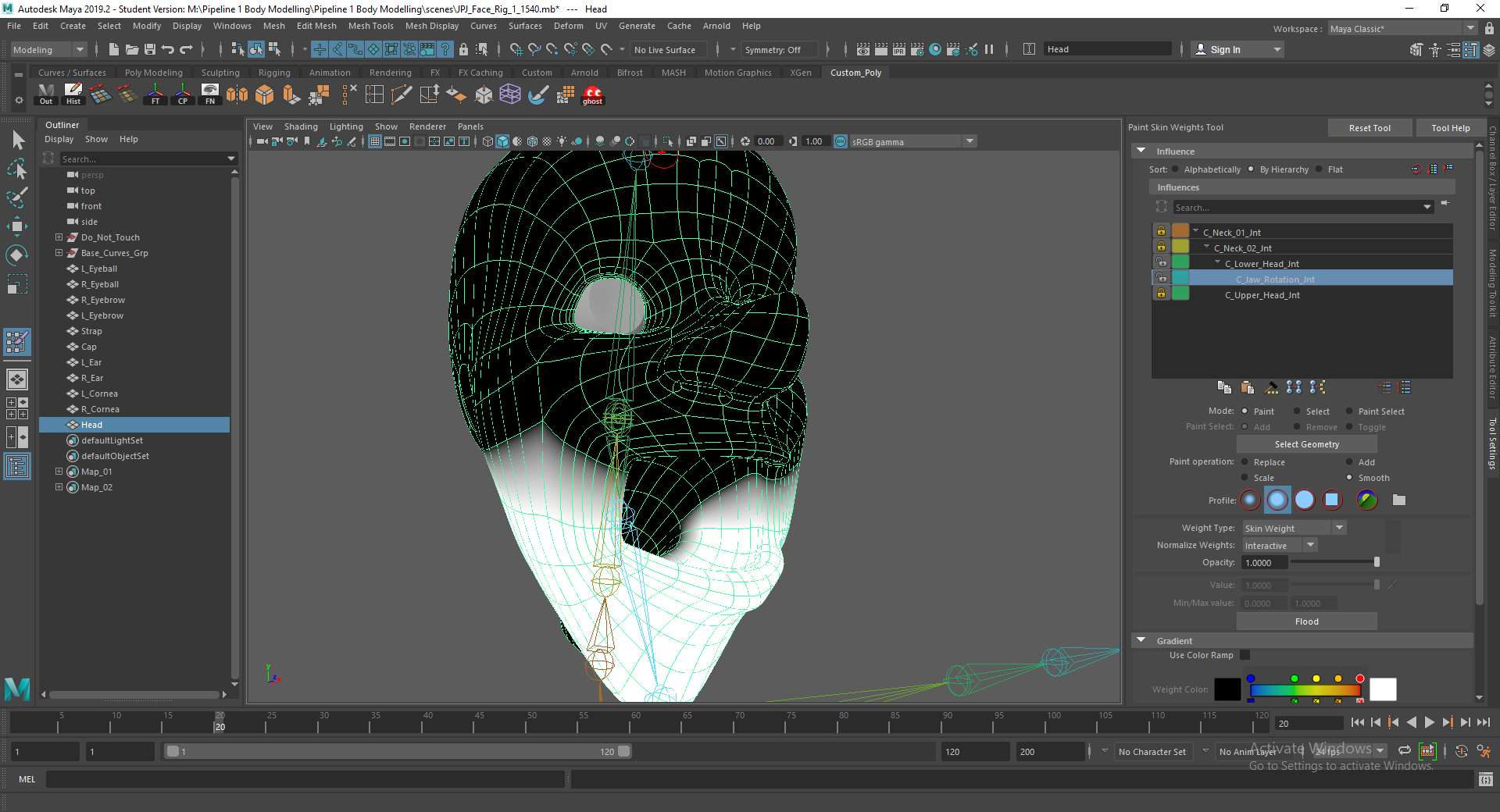This screenshot has width=1500, height=812.
Task: Switch to the Sculpting shelf tab
Action: (x=220, y=73)
